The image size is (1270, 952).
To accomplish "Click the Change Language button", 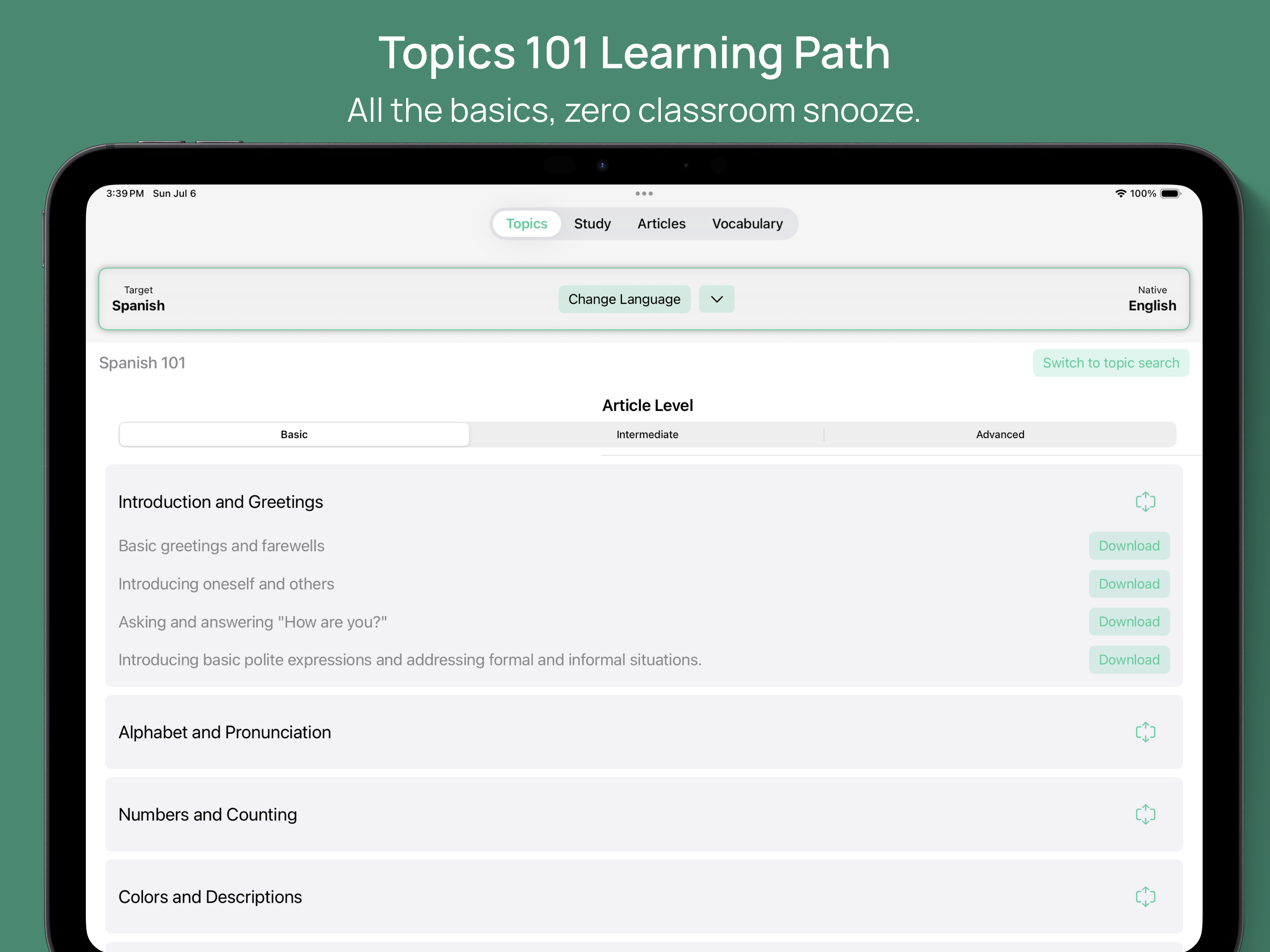I will pyautogui.click(x=624, y=299).
